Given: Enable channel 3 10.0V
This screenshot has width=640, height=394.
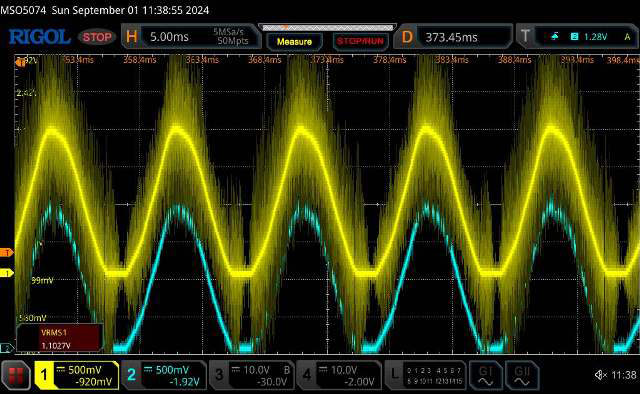Looking at the screenshot, I should [252, 375].
